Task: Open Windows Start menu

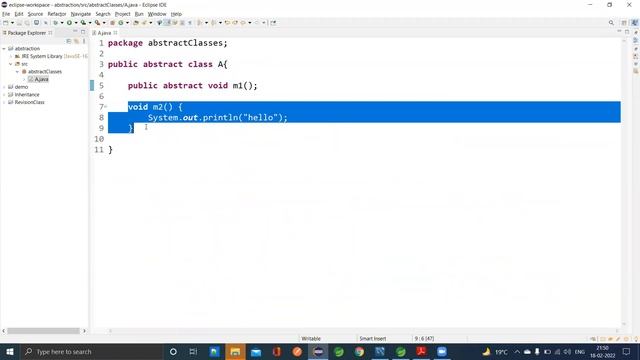Action: click(x=10, y=351)
